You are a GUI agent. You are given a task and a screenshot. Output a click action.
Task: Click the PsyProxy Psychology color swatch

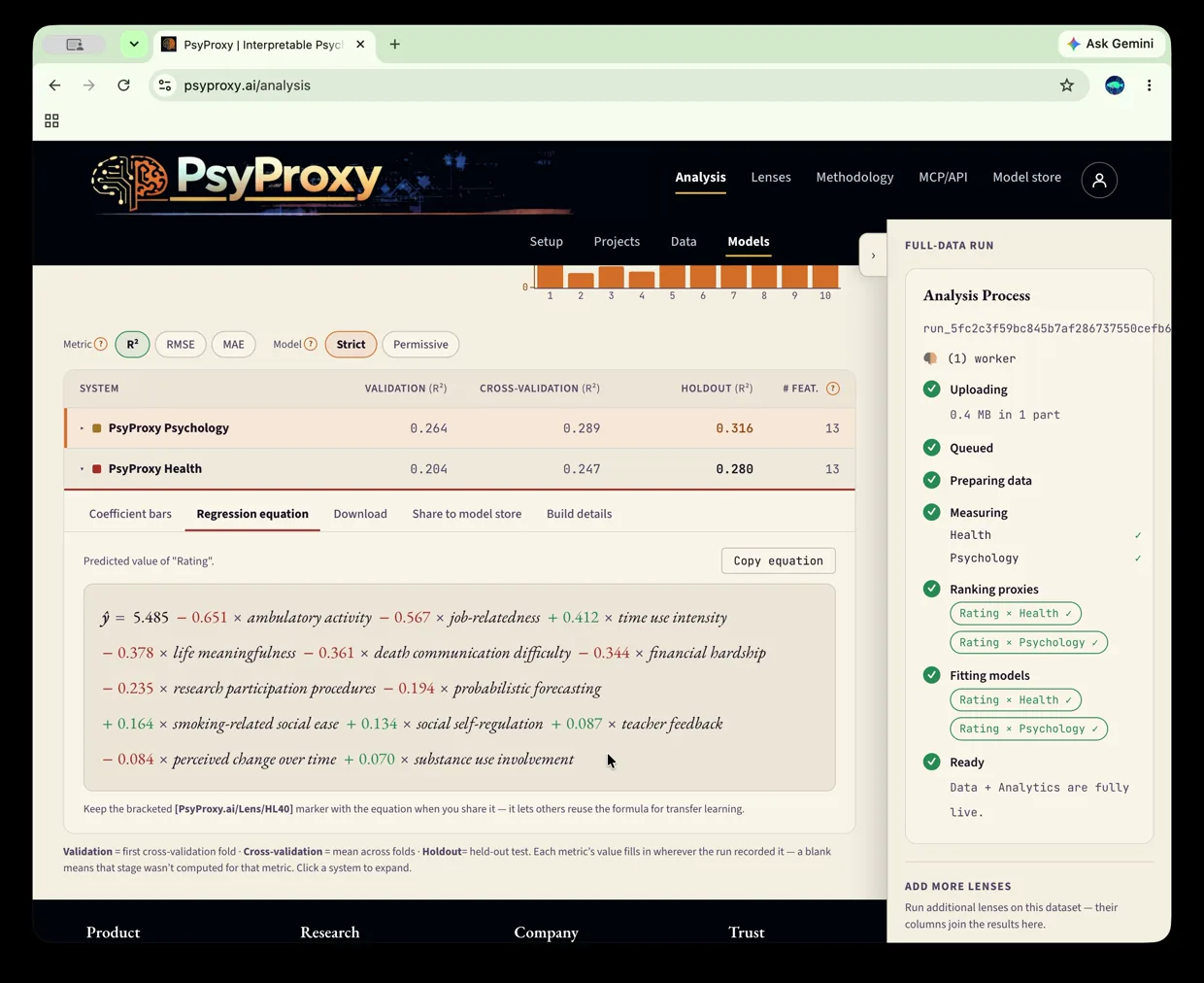pyautogui.click(x=96, y=428)
